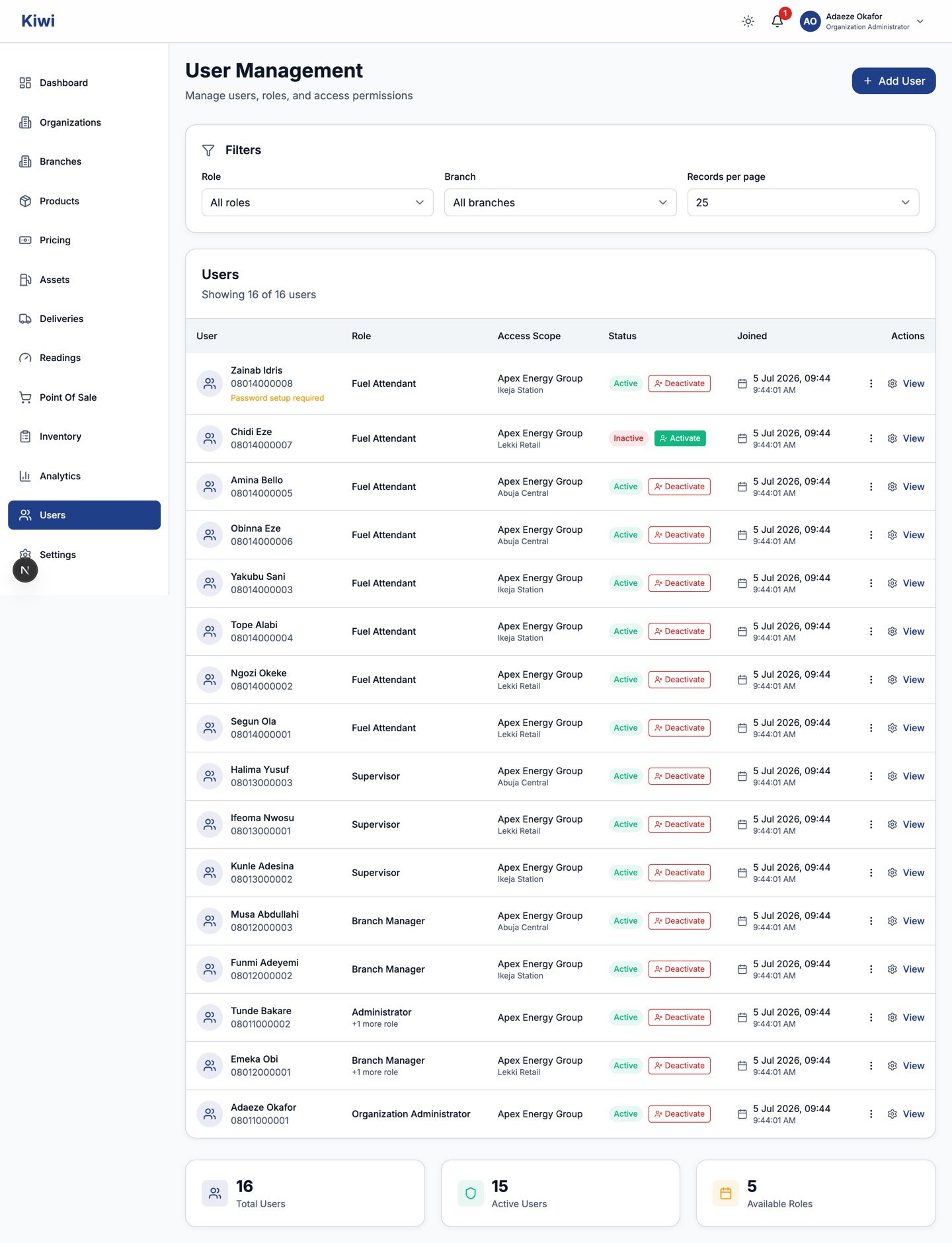952x1243 pixels.
Task: Deactivate user Tunde Bakare
Action: click(x=679, y=1018)
